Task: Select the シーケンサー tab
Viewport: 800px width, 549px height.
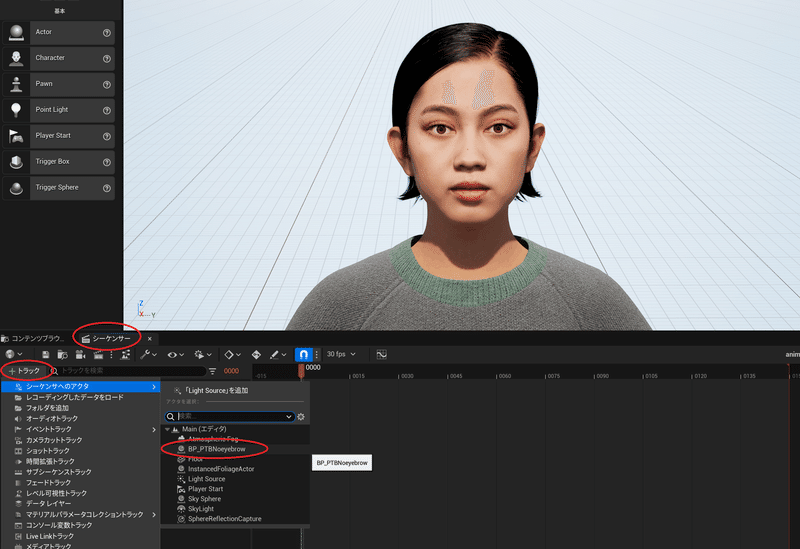Action: [107, 338]
